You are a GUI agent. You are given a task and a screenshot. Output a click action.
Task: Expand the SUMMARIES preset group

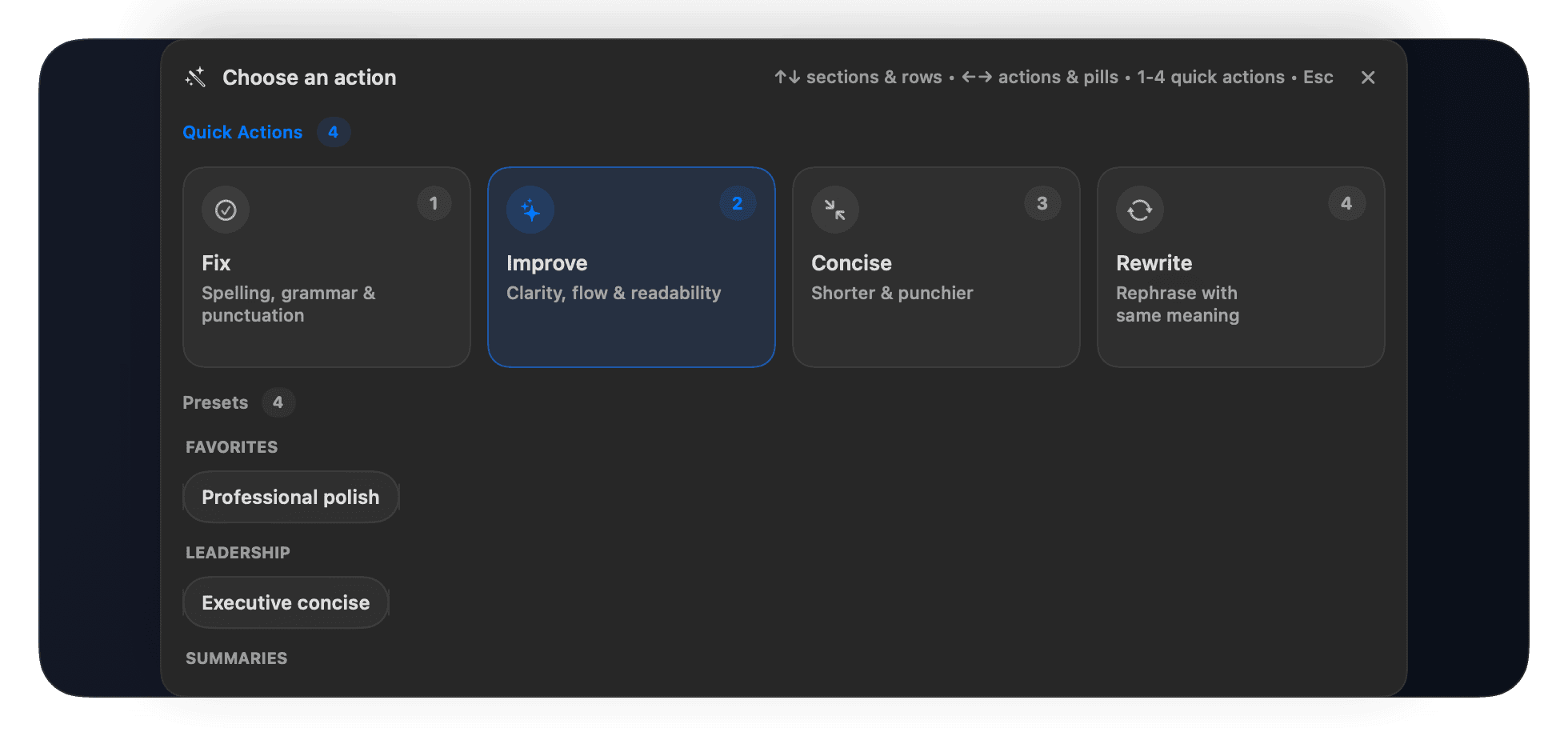(236, 658)
